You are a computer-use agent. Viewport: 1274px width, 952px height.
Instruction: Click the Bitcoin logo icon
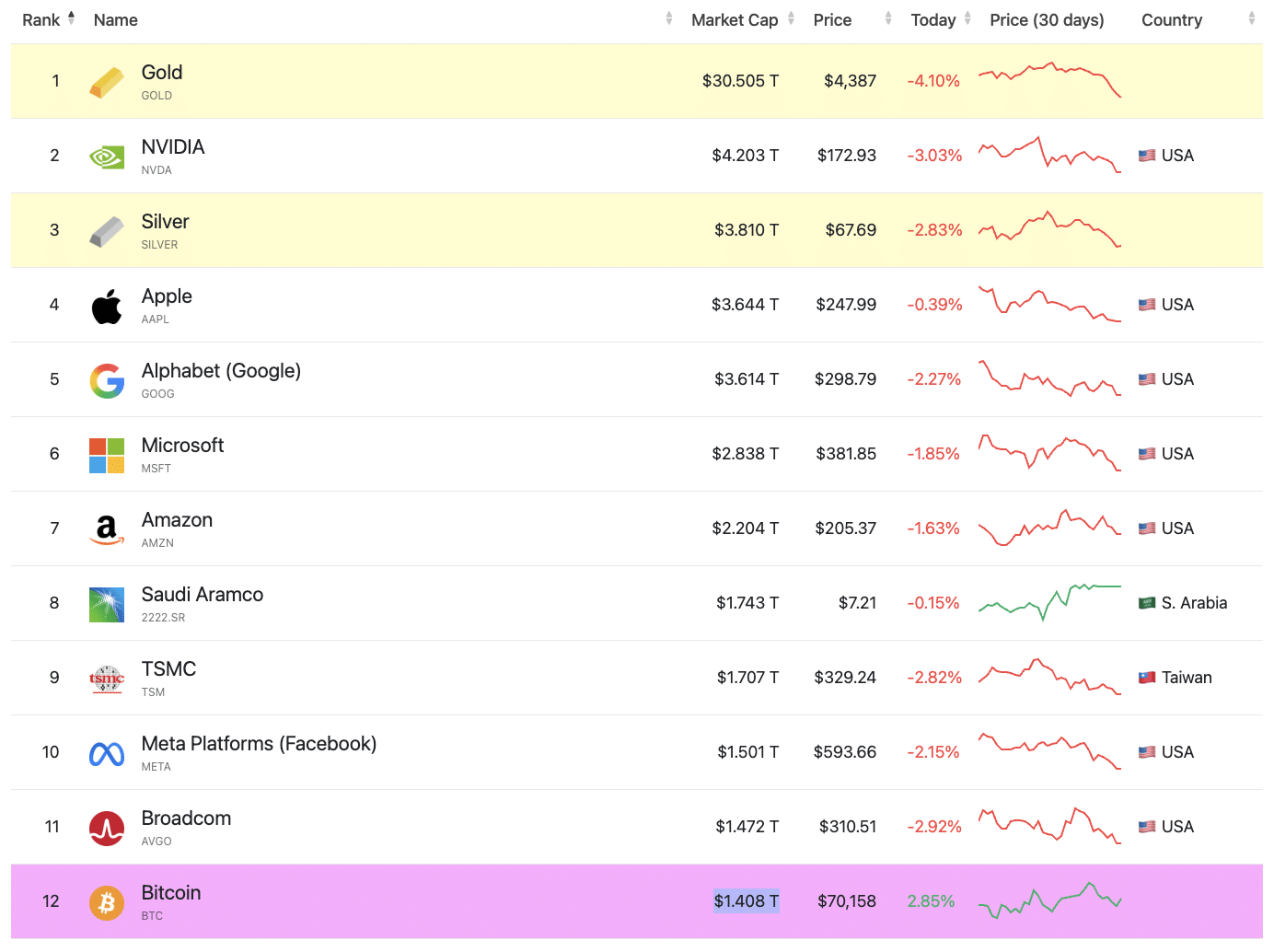(x=107, y=902)
